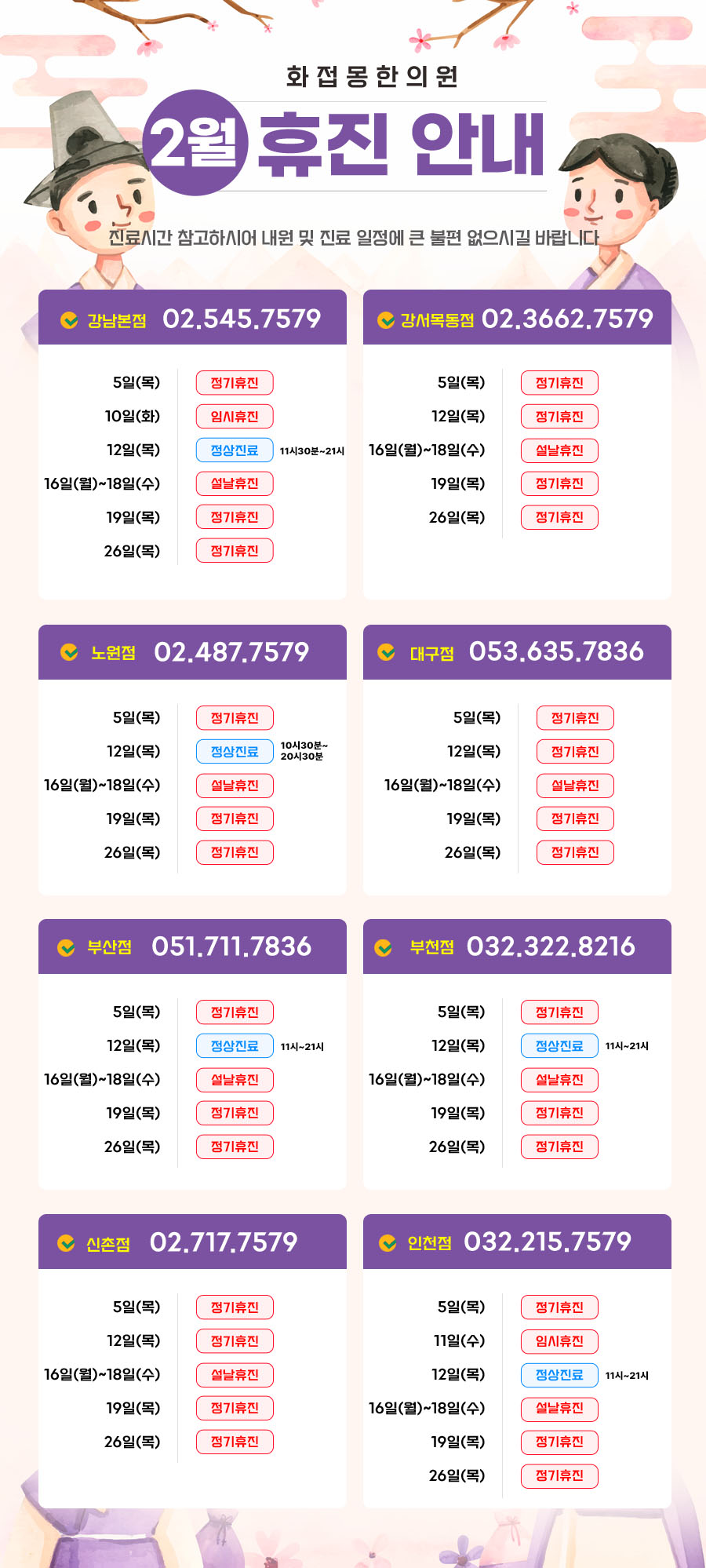This screenshot has width=706, height=1568.
Task: Click 정상진료 badge in 노원점 section
Action: 235,752
